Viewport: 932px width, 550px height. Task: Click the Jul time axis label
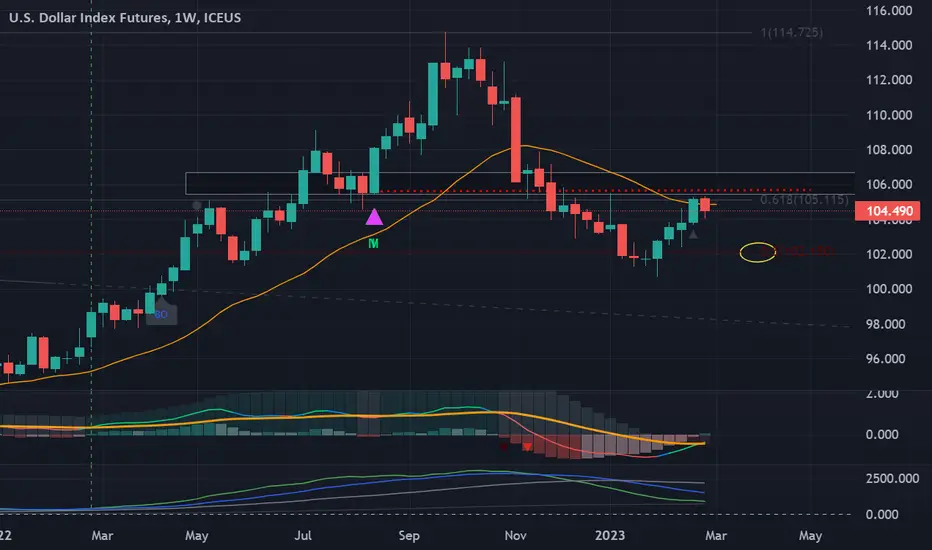coord(303,536)
